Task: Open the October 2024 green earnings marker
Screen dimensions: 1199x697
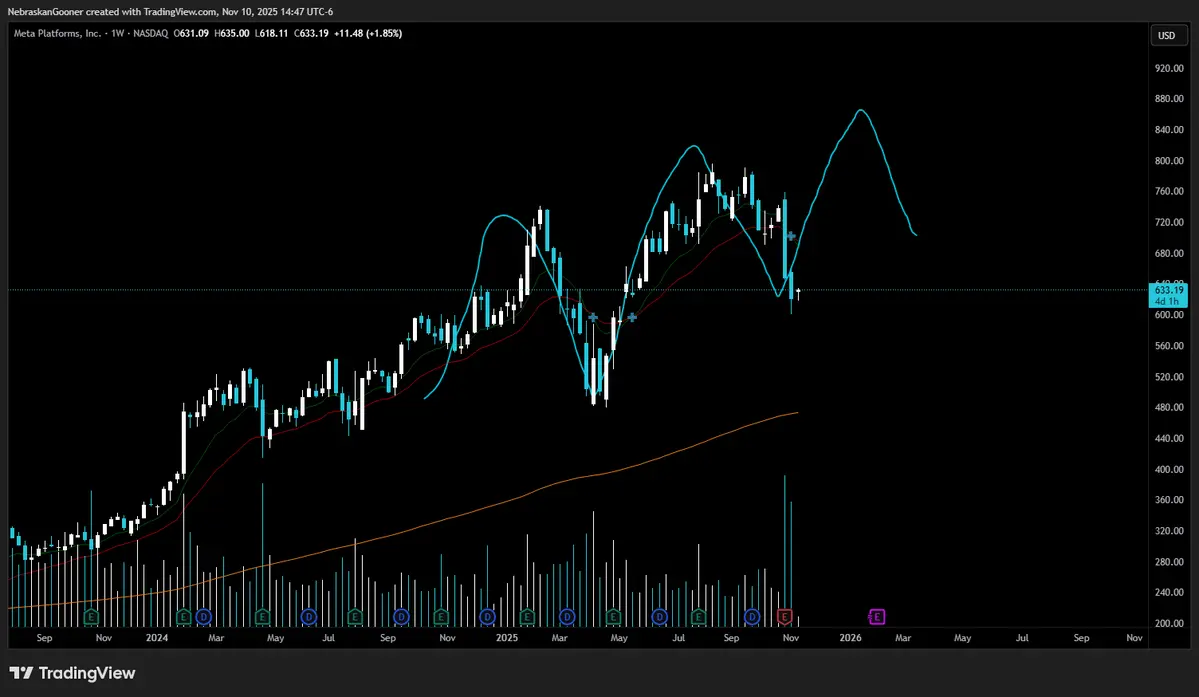Action: [441, 616]
